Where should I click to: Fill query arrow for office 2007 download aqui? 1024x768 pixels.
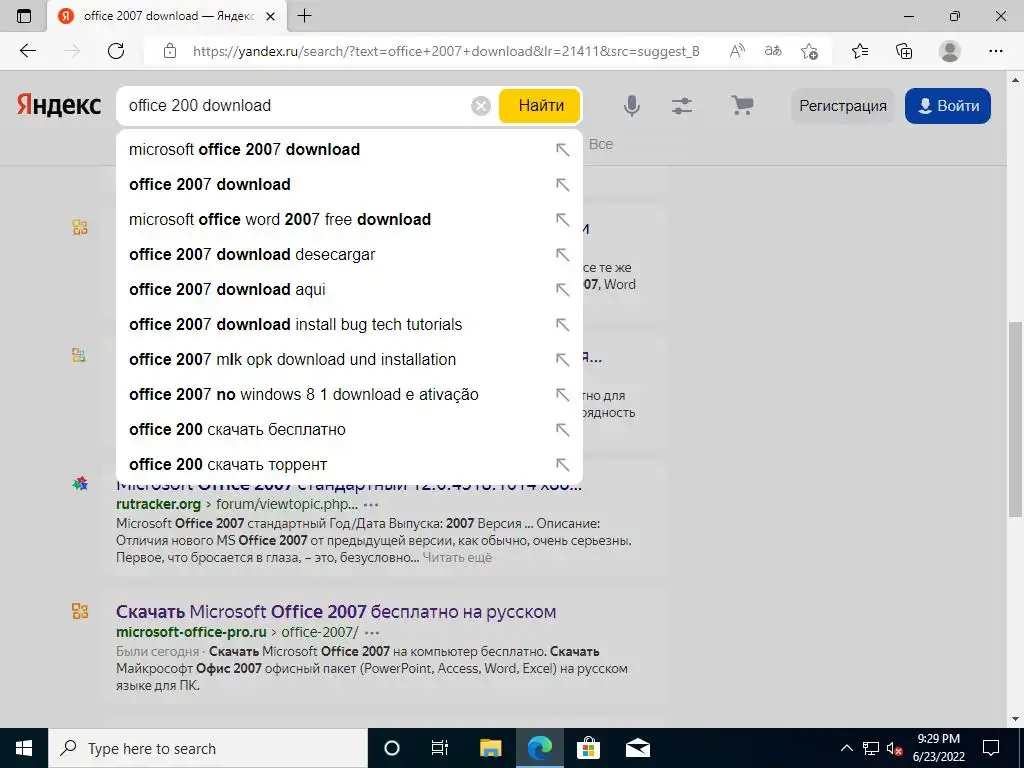pos(562,289)
